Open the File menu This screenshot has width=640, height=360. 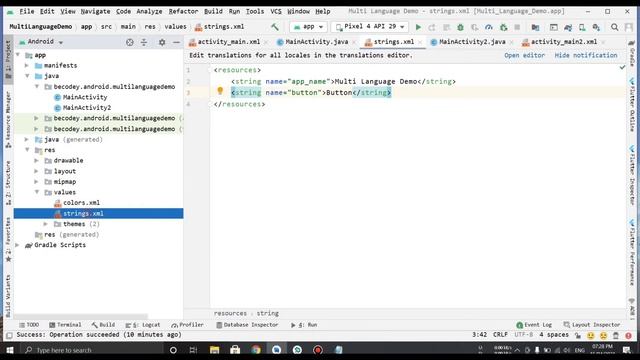[27, 11]
